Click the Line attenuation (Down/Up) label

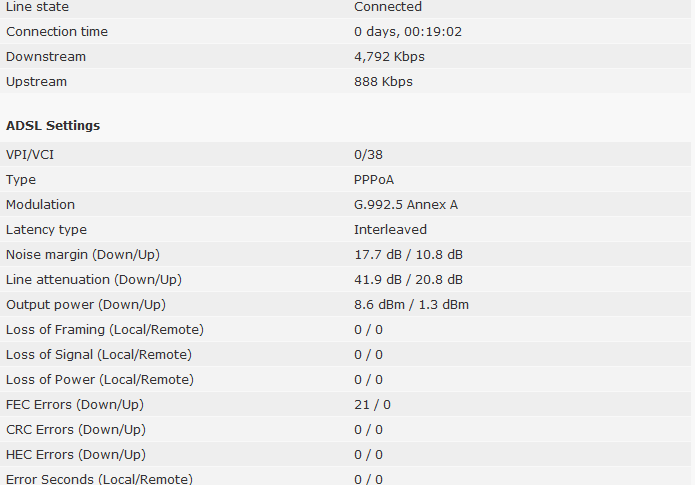(94, 280)
